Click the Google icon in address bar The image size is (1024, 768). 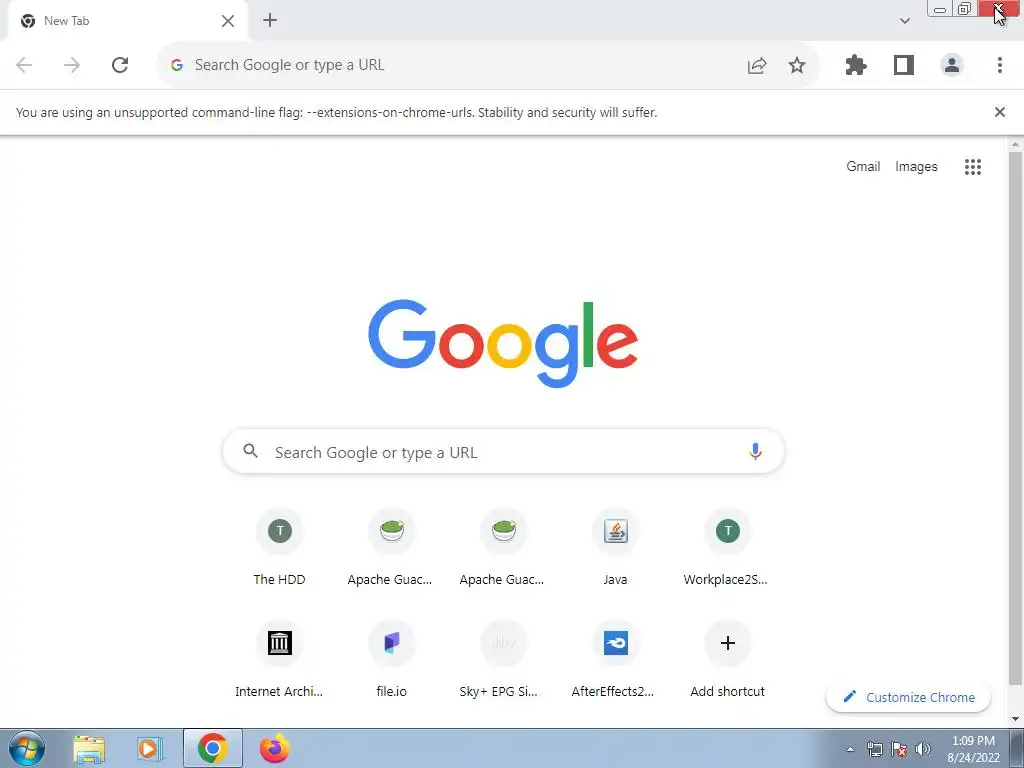(176, 65)
